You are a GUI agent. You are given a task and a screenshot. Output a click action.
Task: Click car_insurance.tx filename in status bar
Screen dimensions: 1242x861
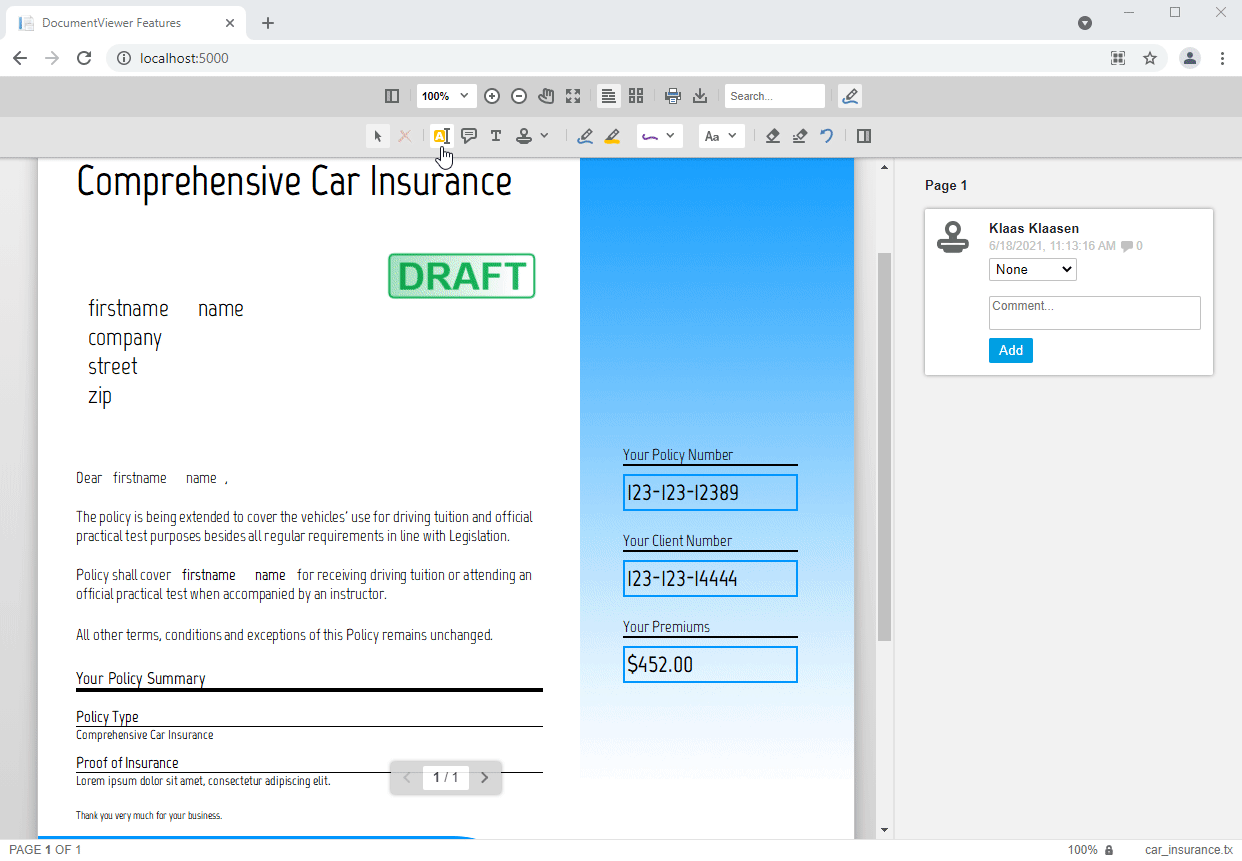click(x=1189, y=850)
